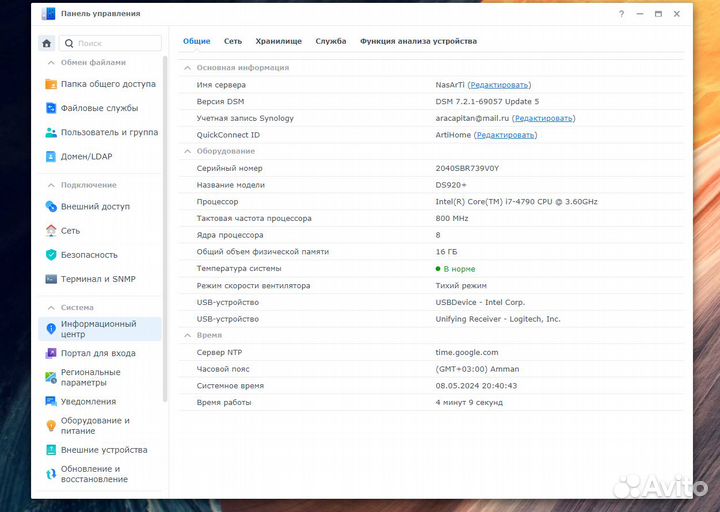Image resolution: width=720 pixels, height=512 pixels.
Task: Open the Terminal and SNMP icon
Action: (x=51, y=279)
